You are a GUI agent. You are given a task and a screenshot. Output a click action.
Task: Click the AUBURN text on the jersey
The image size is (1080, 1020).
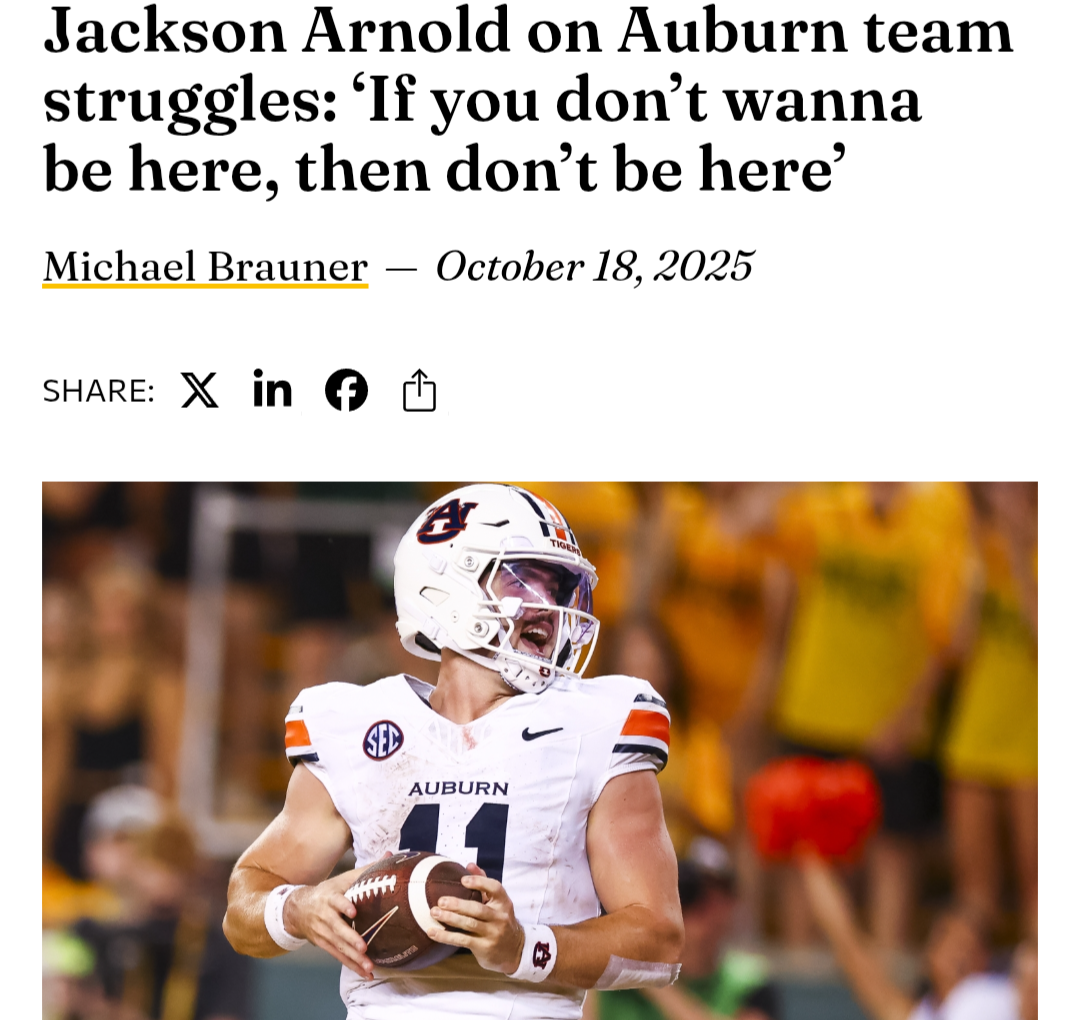point(459,789)
